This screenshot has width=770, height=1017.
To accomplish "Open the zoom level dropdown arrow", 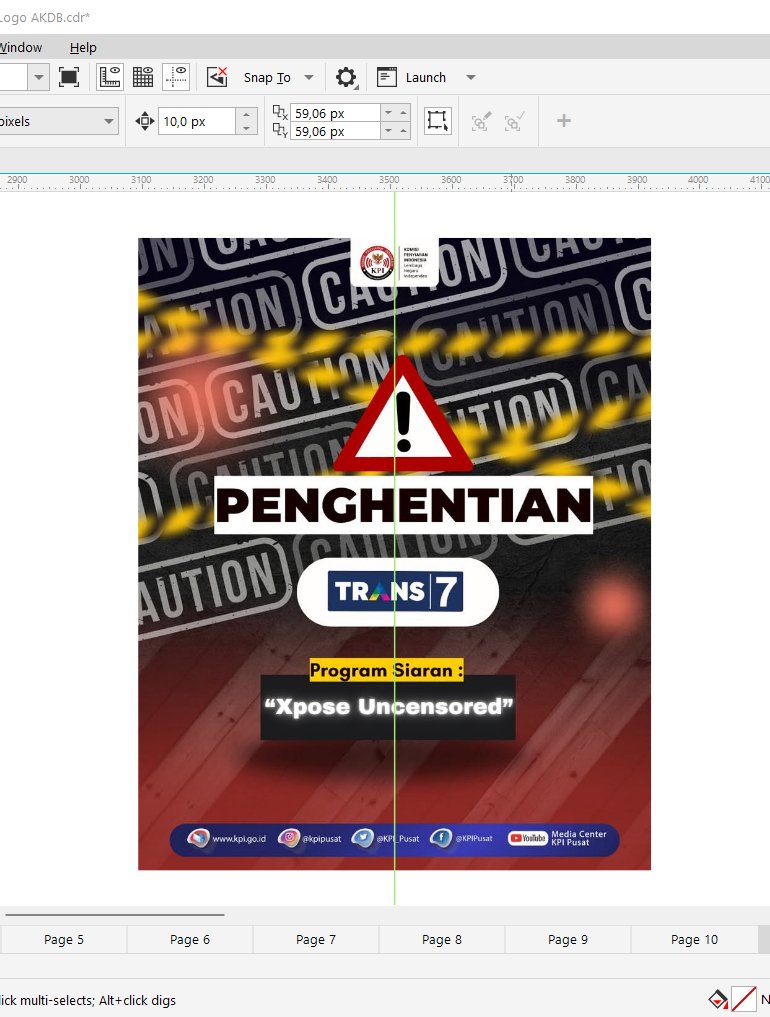I will [x=39, y=78].
